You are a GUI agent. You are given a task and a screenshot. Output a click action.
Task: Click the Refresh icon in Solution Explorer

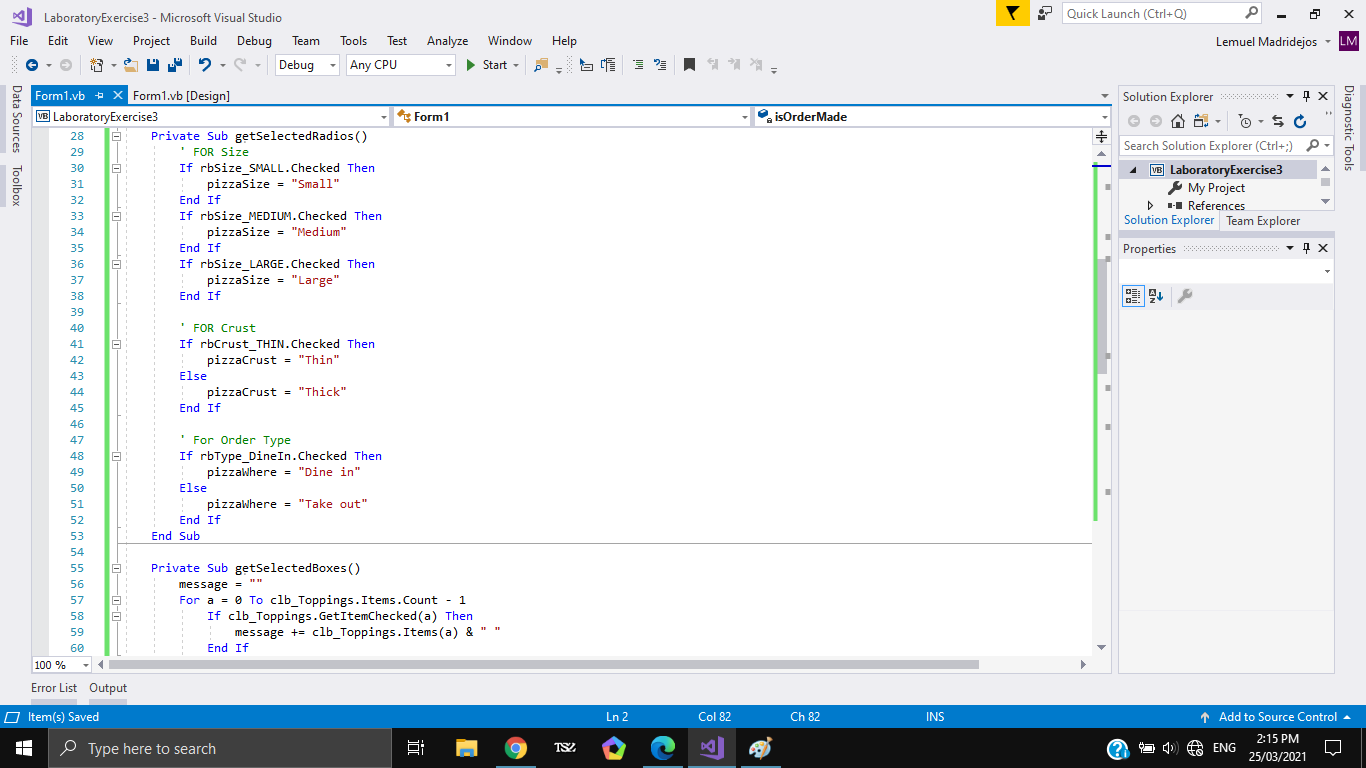click(x=1300, y=121)
